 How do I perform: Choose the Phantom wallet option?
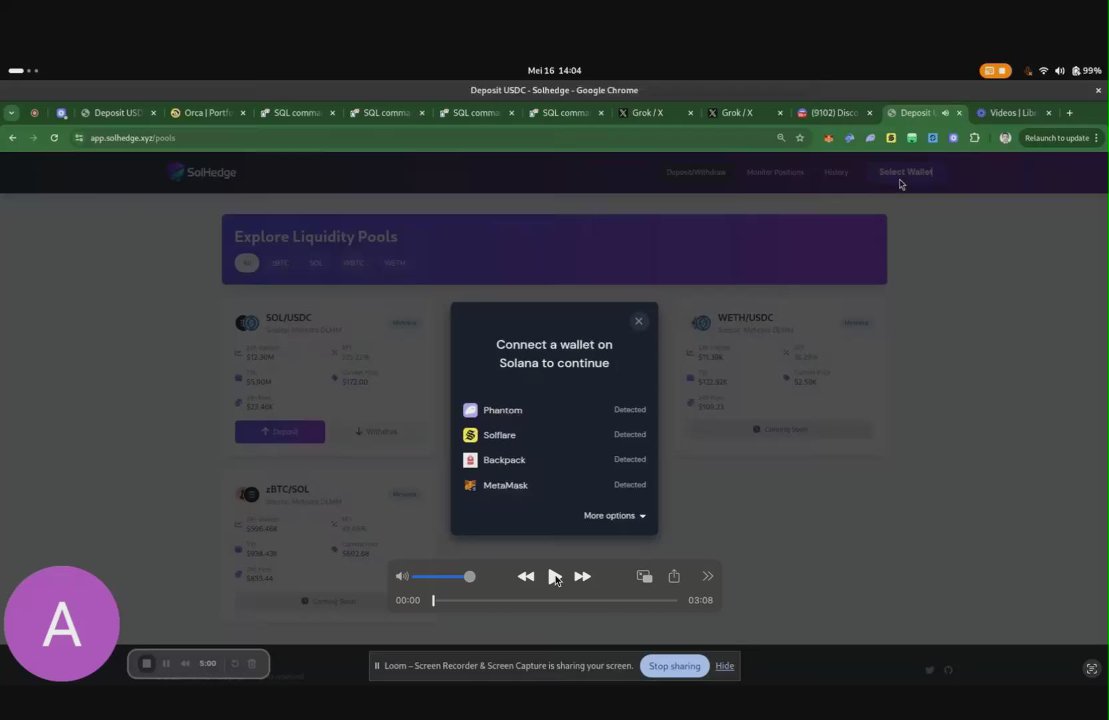pos(554,410)
